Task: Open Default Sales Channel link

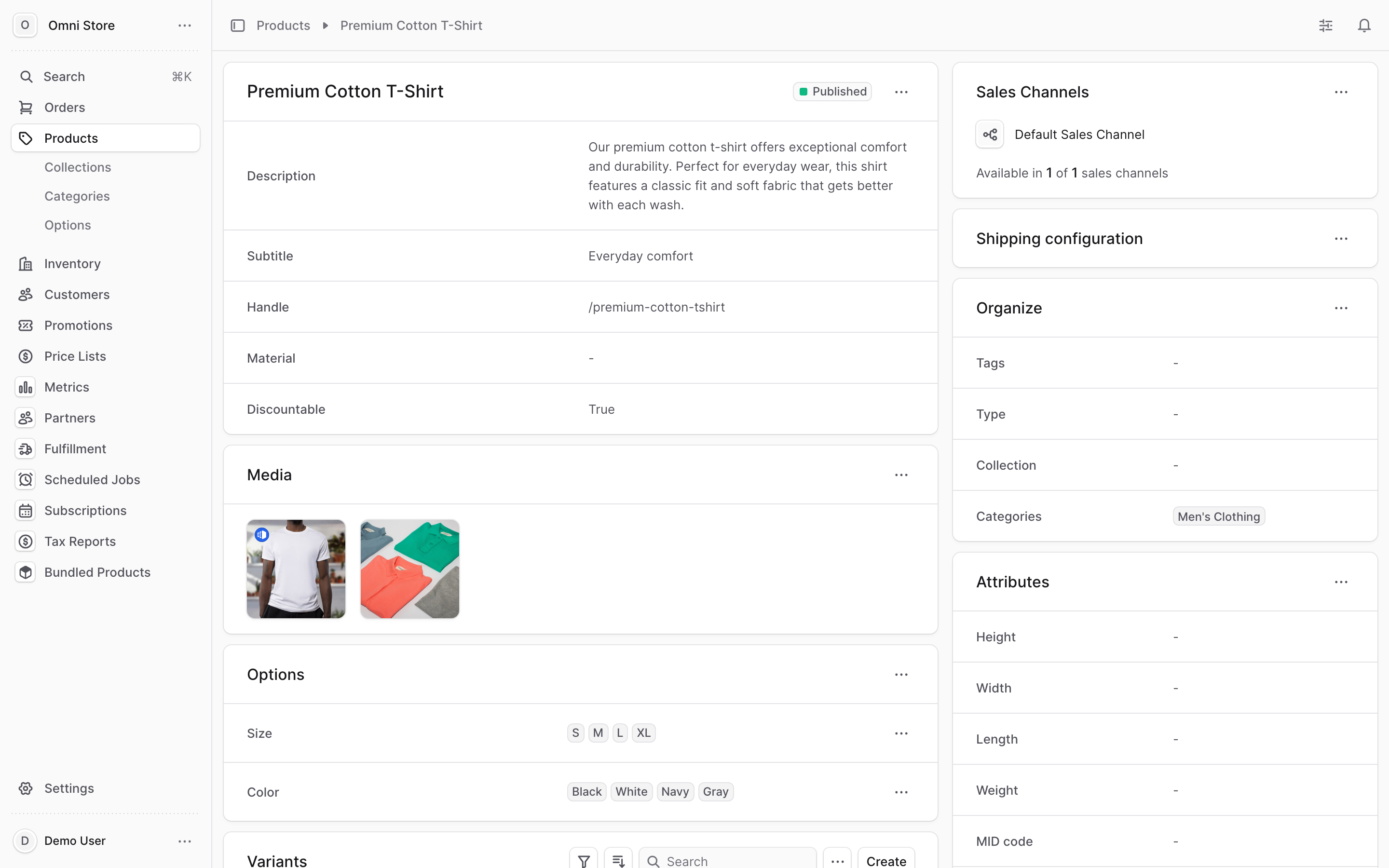Action: coord(1079,135)
